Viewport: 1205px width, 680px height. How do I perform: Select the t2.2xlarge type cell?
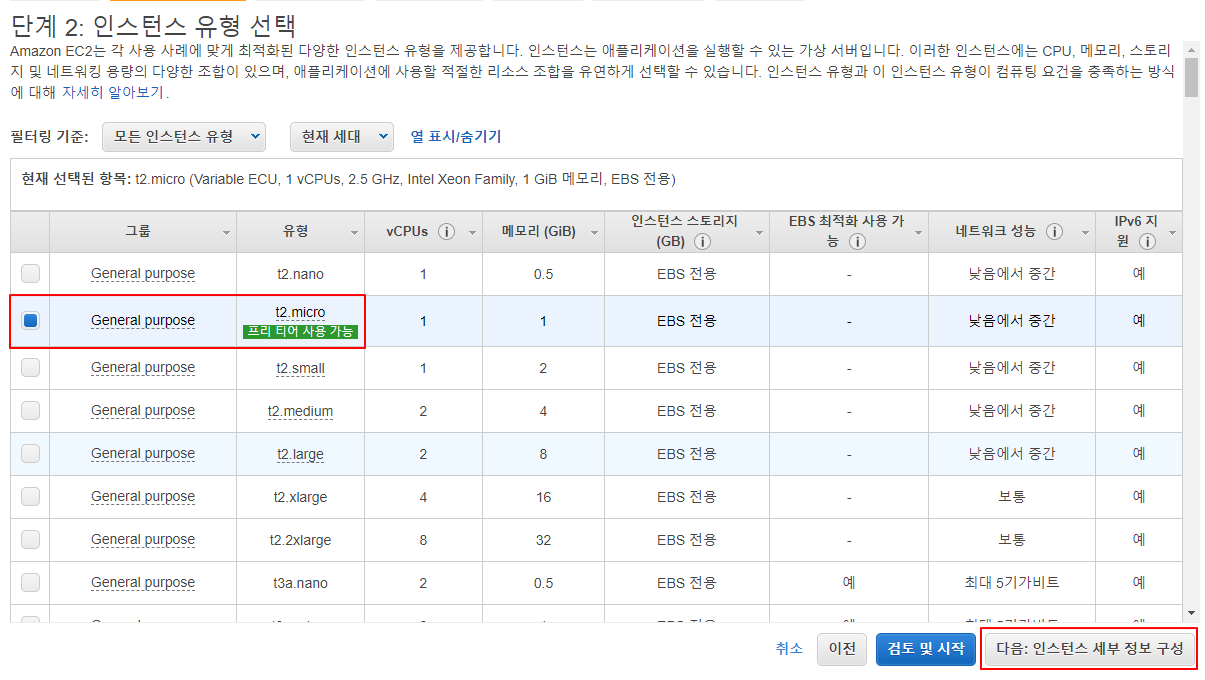(x=300, y=539)
